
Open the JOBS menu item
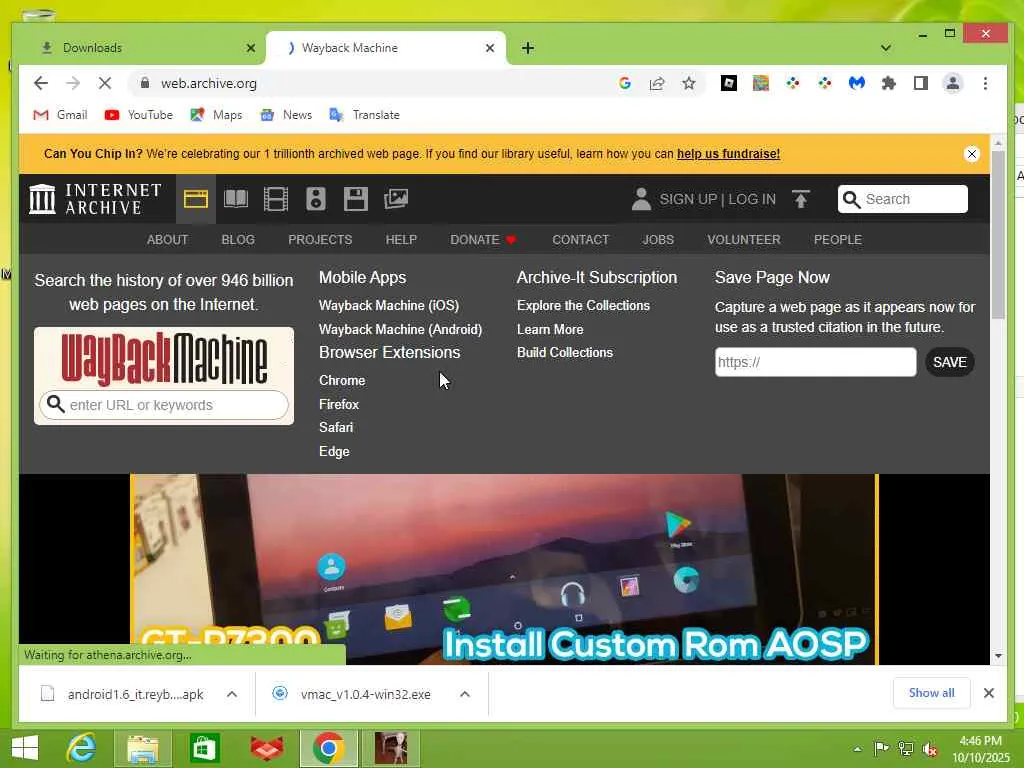(x=658, y=240)
